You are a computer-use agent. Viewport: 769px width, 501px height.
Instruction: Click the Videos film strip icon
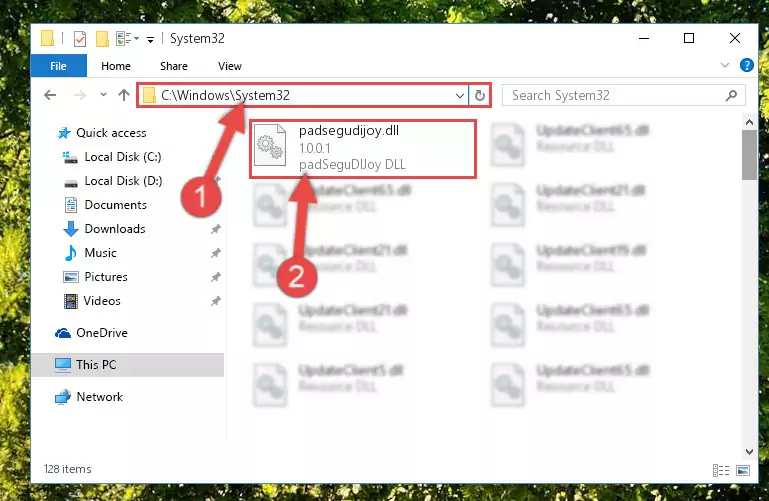pos(71,301)
